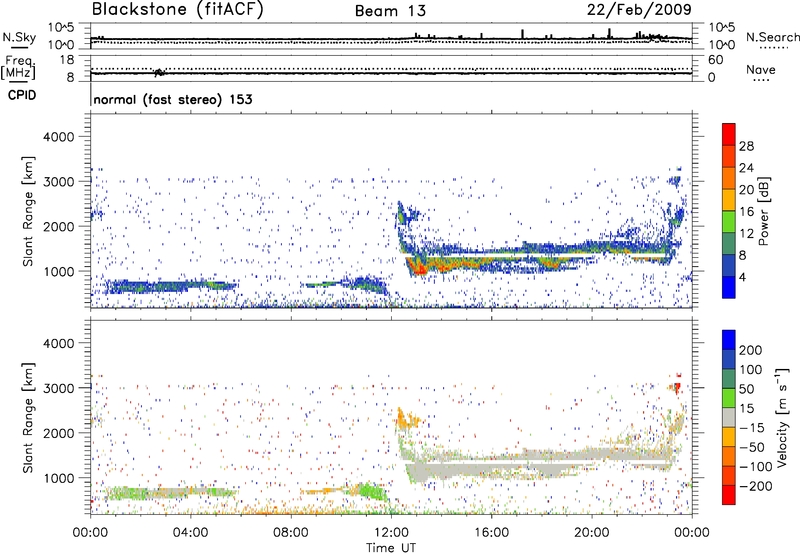
Task: Click the "Velocity [m s⁻¹]" color bar label
Action: pyautogui.click(x=783, y=418)
